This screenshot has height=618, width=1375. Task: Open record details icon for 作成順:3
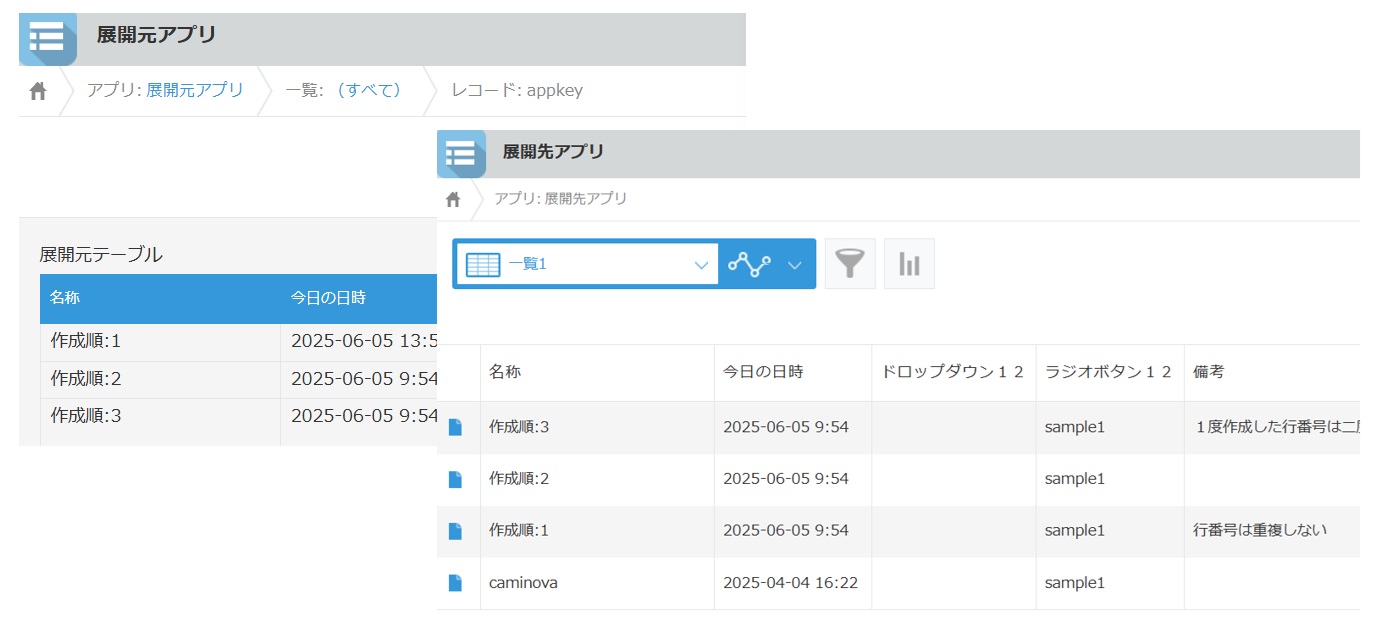(455, 427)
